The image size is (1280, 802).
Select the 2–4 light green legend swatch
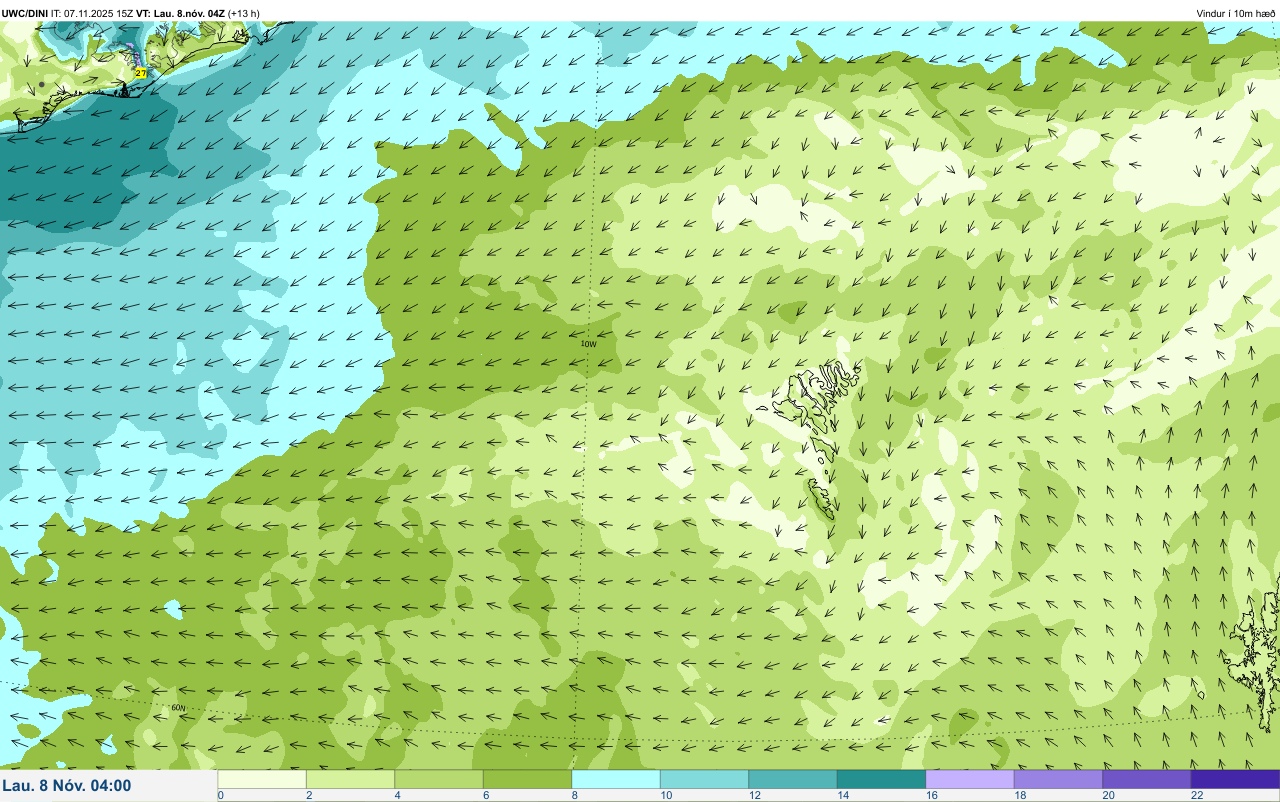pos(350,779)
